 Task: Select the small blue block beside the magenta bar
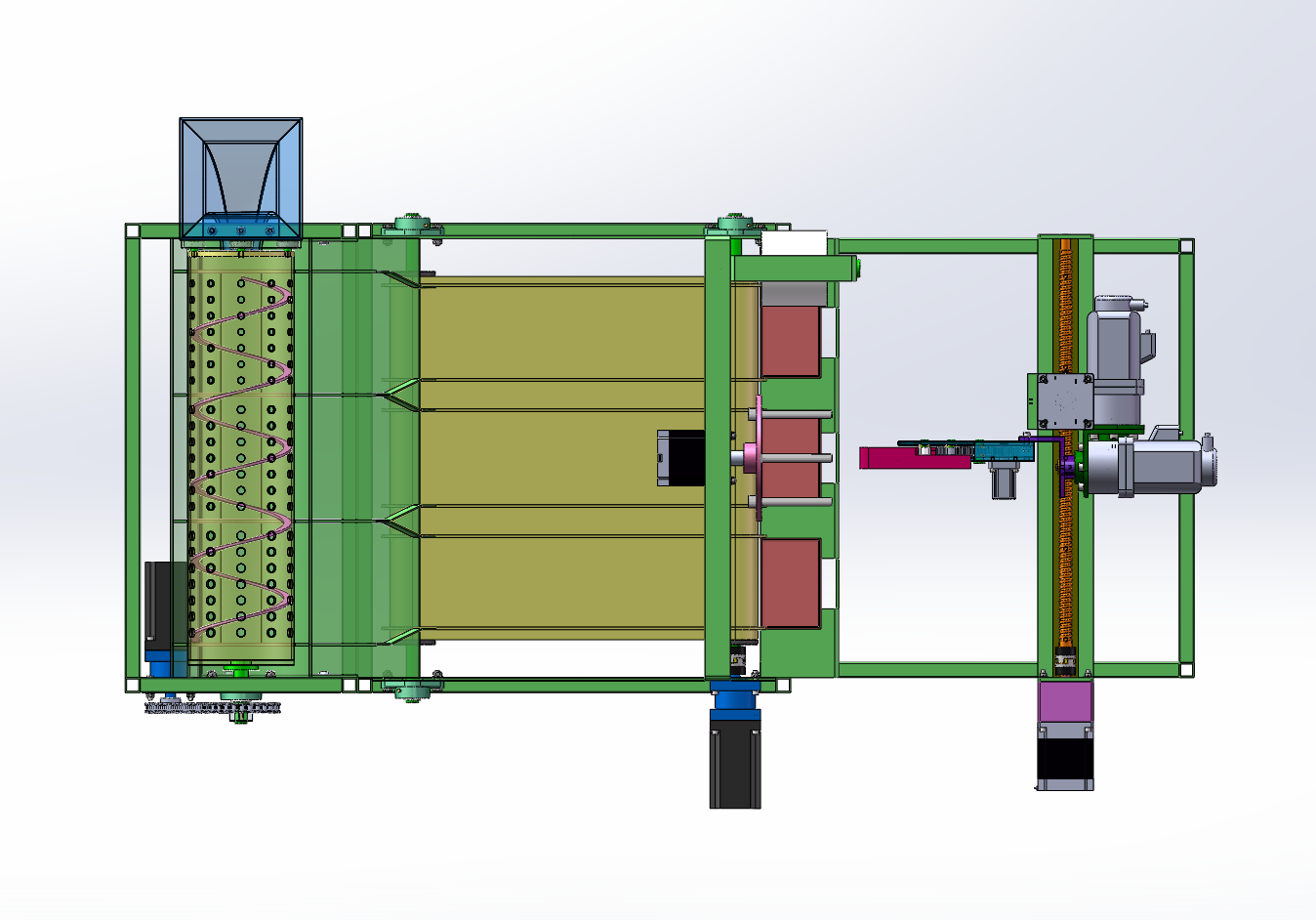coord(1004,452)
